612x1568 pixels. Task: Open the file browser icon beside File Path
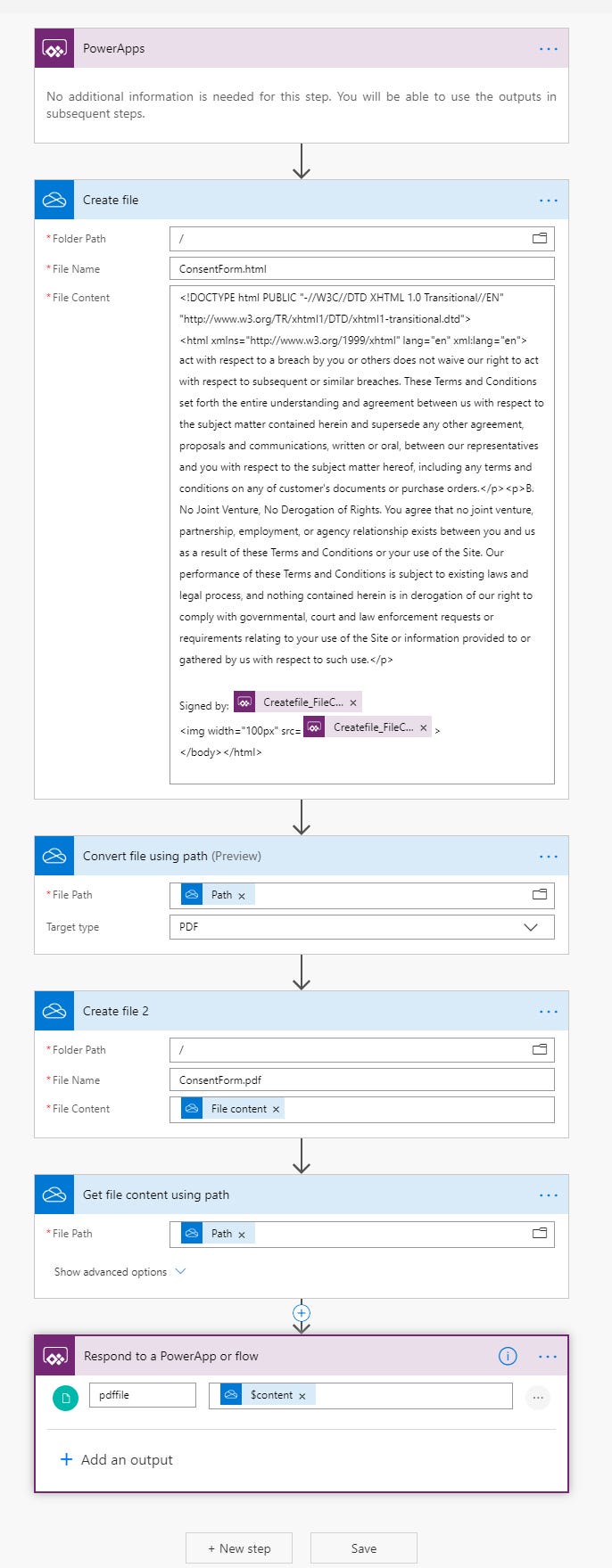[x=539, y=1234]
